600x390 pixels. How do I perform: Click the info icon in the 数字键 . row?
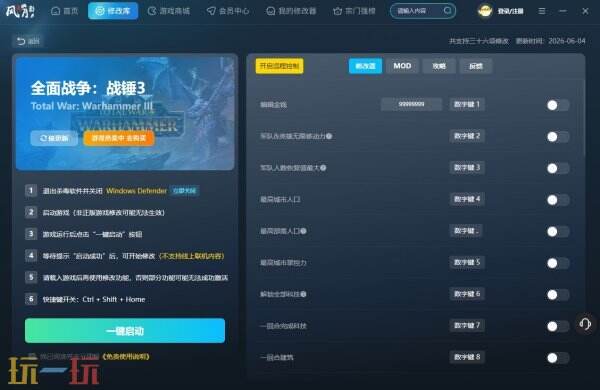(303, 231)
